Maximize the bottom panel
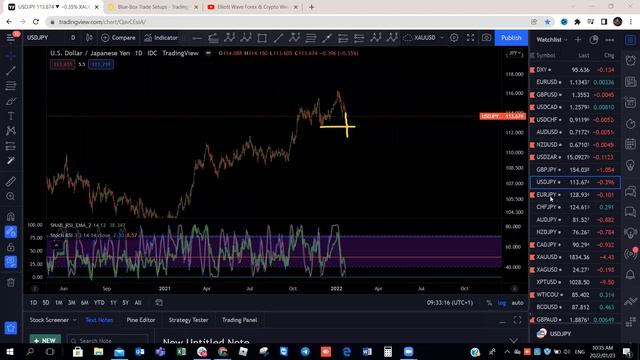This screenshot has height=360, width=640. pos(517,320)
